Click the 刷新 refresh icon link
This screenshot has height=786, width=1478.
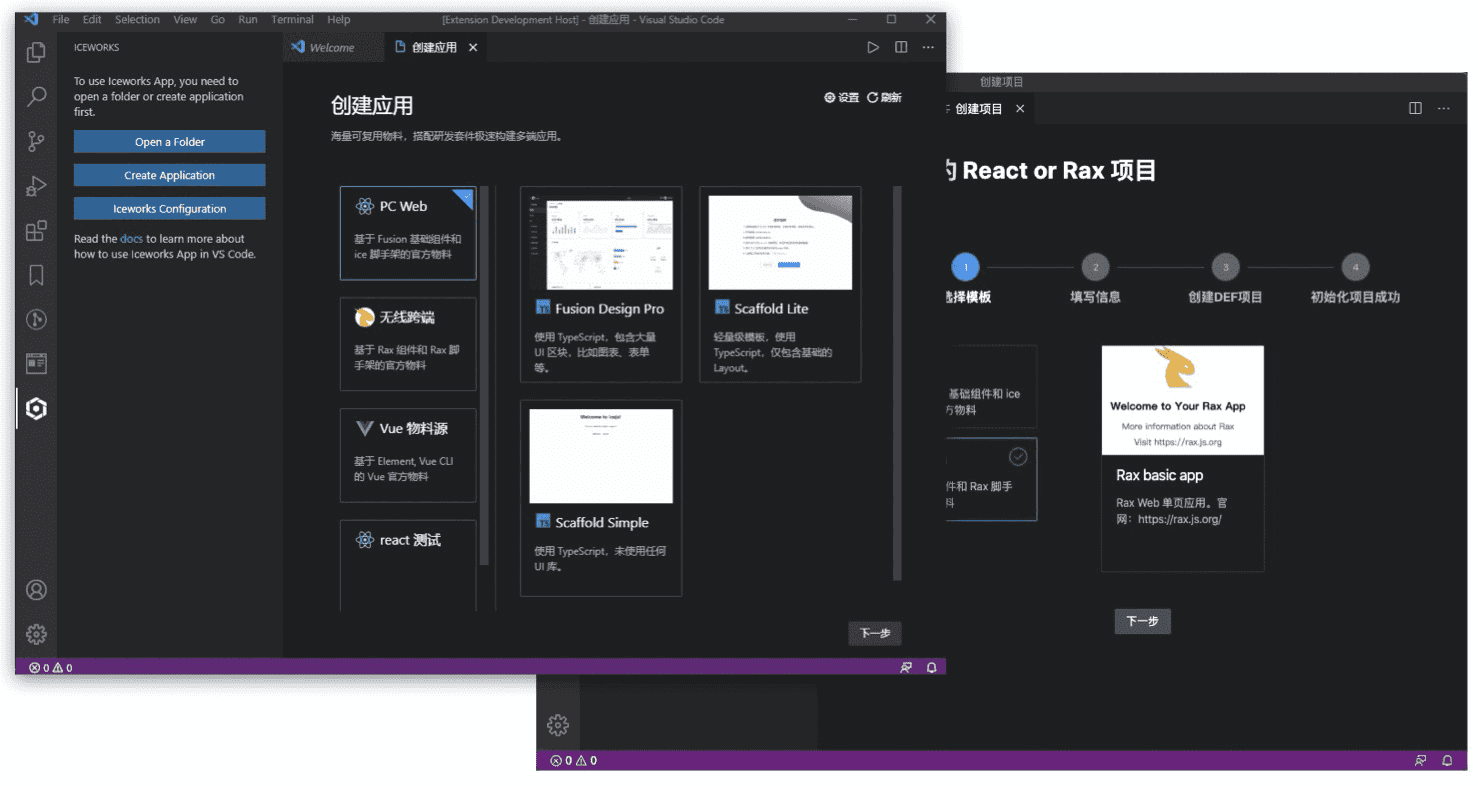(x=884, y=97)
